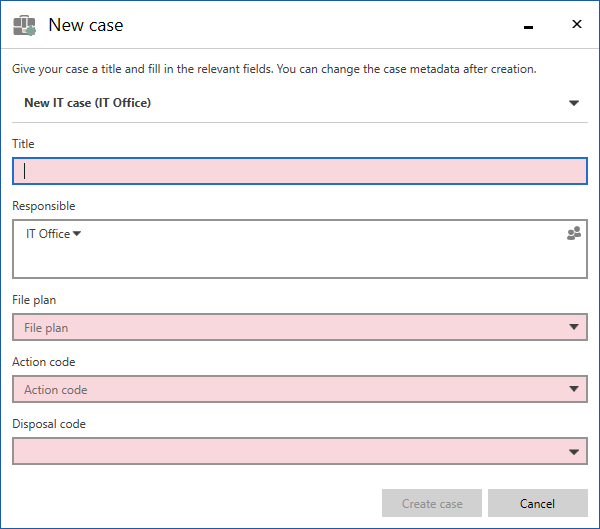Expand the IT Office responsible arrow
This screenshot has width=600, height=529.
click(77, 233)
